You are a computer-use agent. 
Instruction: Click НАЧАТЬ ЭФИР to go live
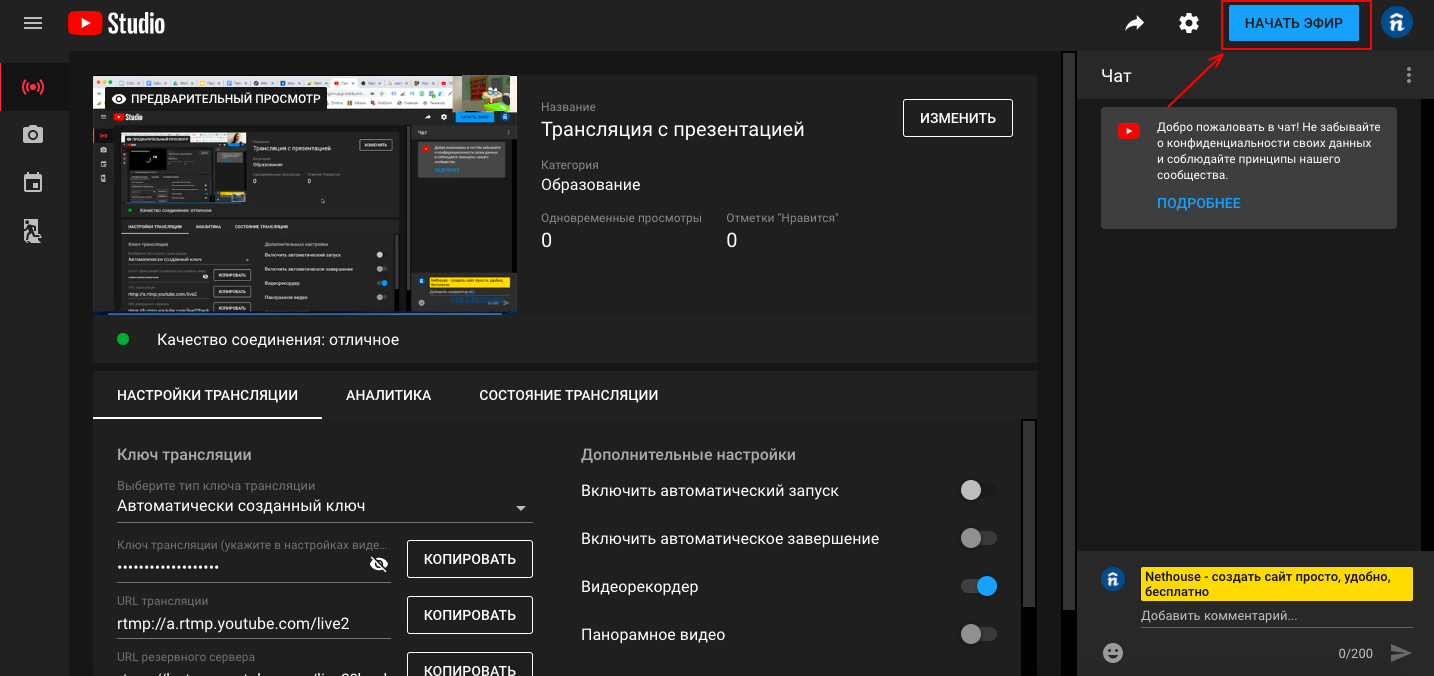click(1295, 22)
